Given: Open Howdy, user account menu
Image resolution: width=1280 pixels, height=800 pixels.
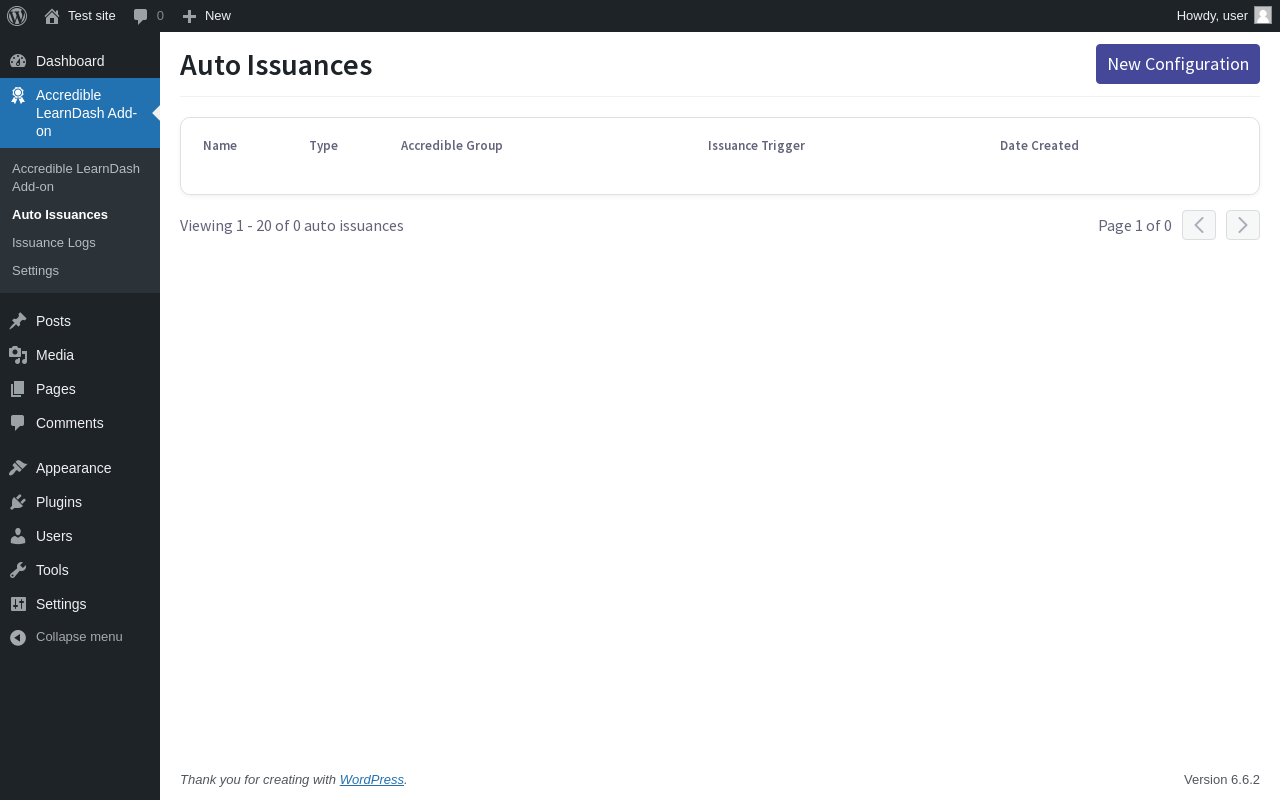Looking at the screenshot, I should 1224,16.
